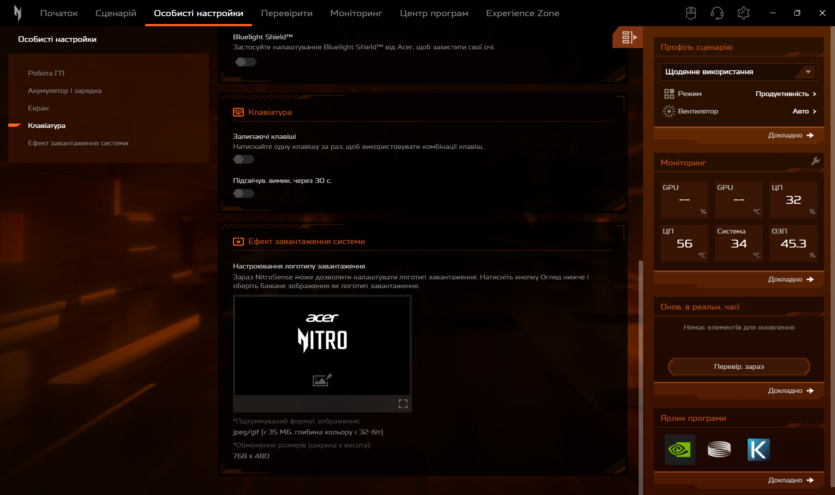This screenshot has width=835, height=495.
Task: Launch the NVIDIA app shortcut
Action: [680, 450]
